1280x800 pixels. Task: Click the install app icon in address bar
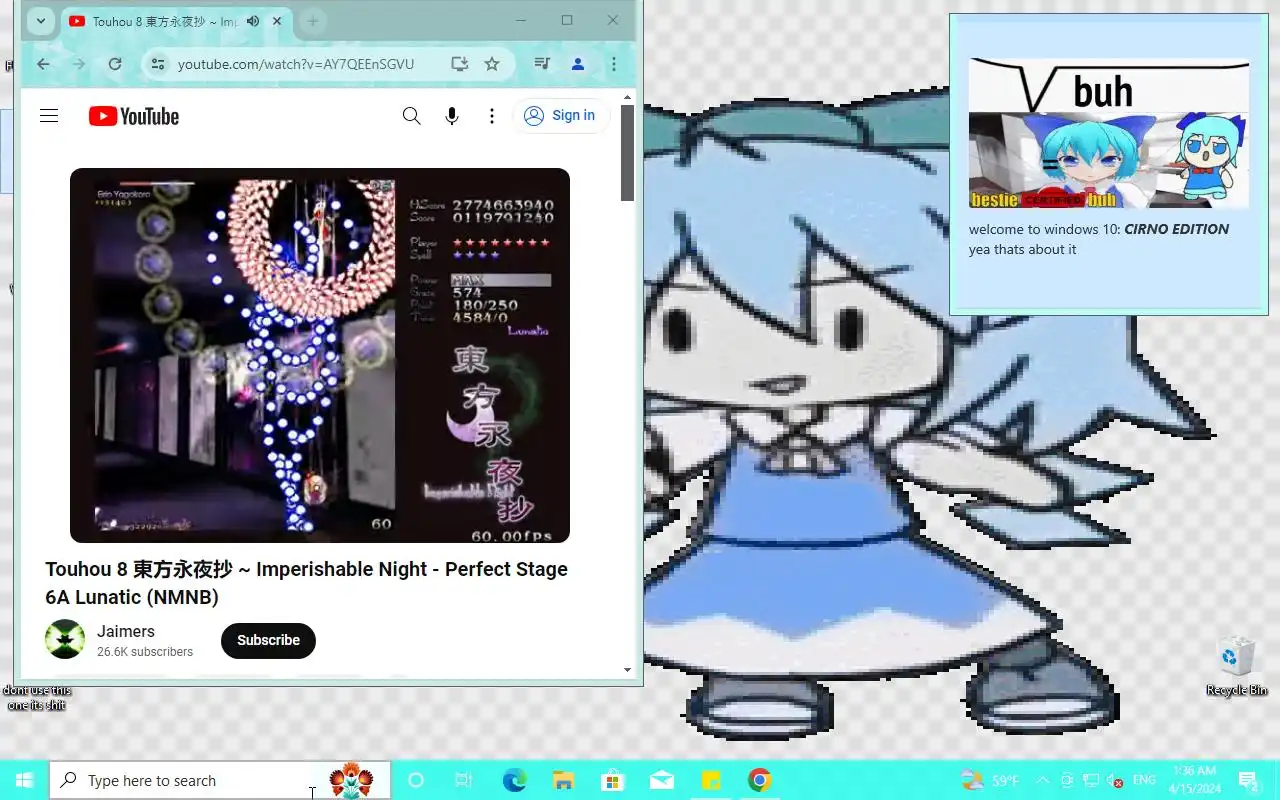pyautogui.click(x=460, y=64)
